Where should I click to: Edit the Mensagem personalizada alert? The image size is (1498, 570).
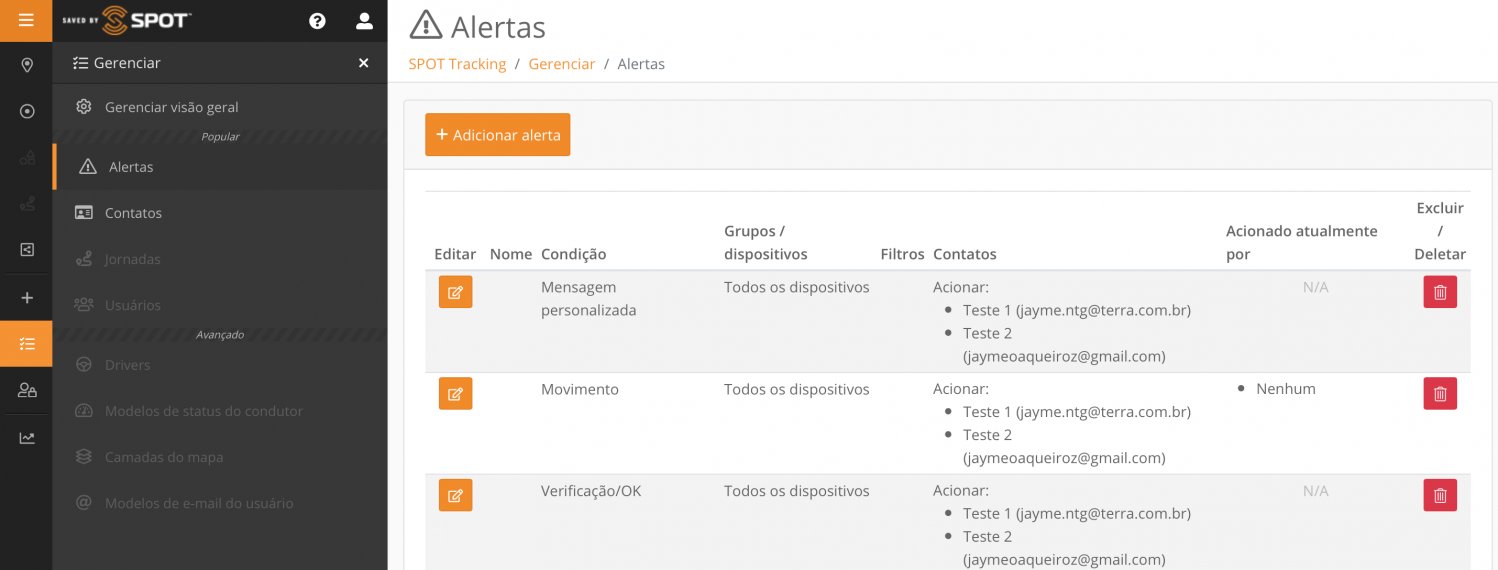click(x=455, y=292)
